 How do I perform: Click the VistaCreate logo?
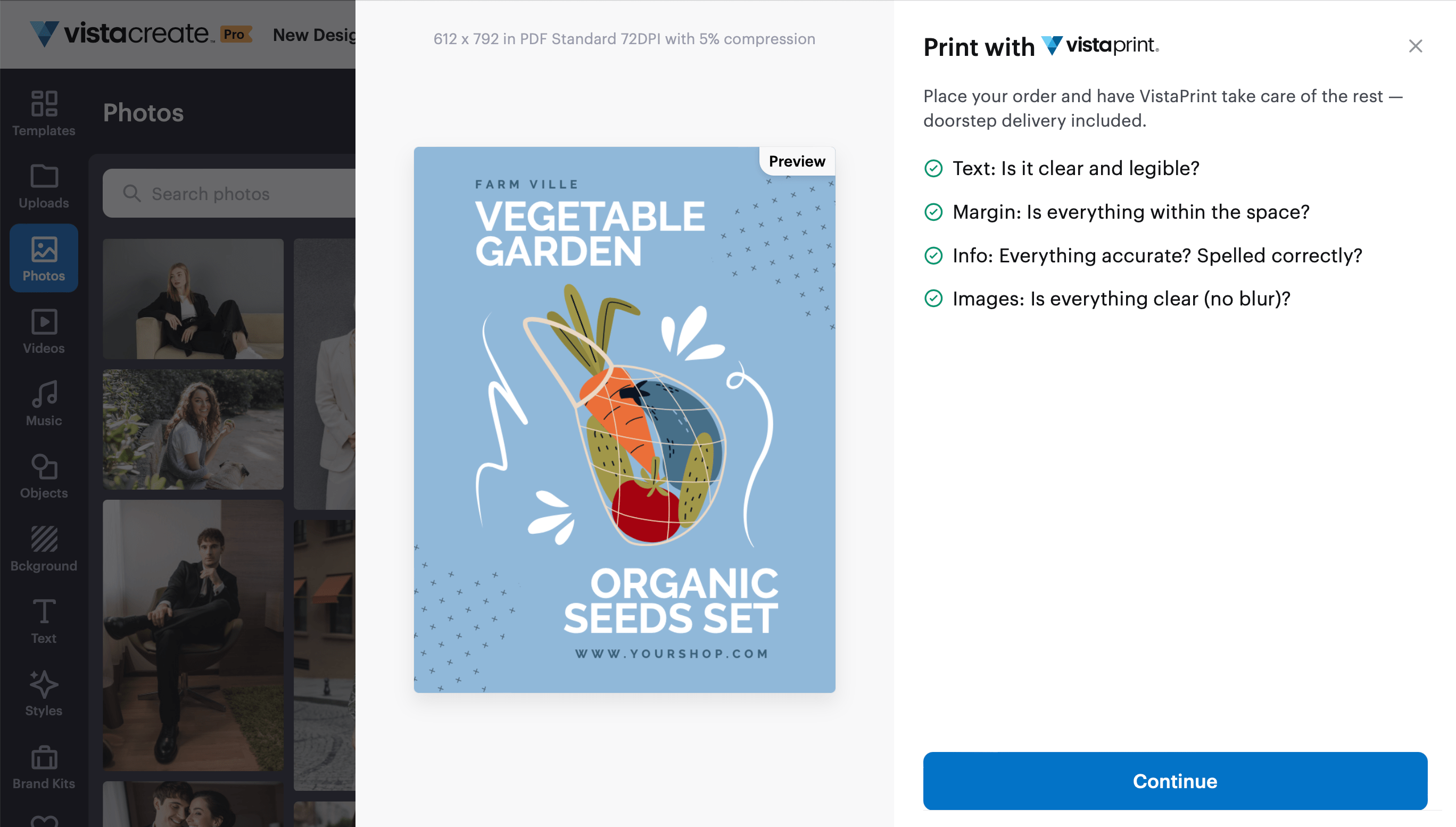pos(119,33)
